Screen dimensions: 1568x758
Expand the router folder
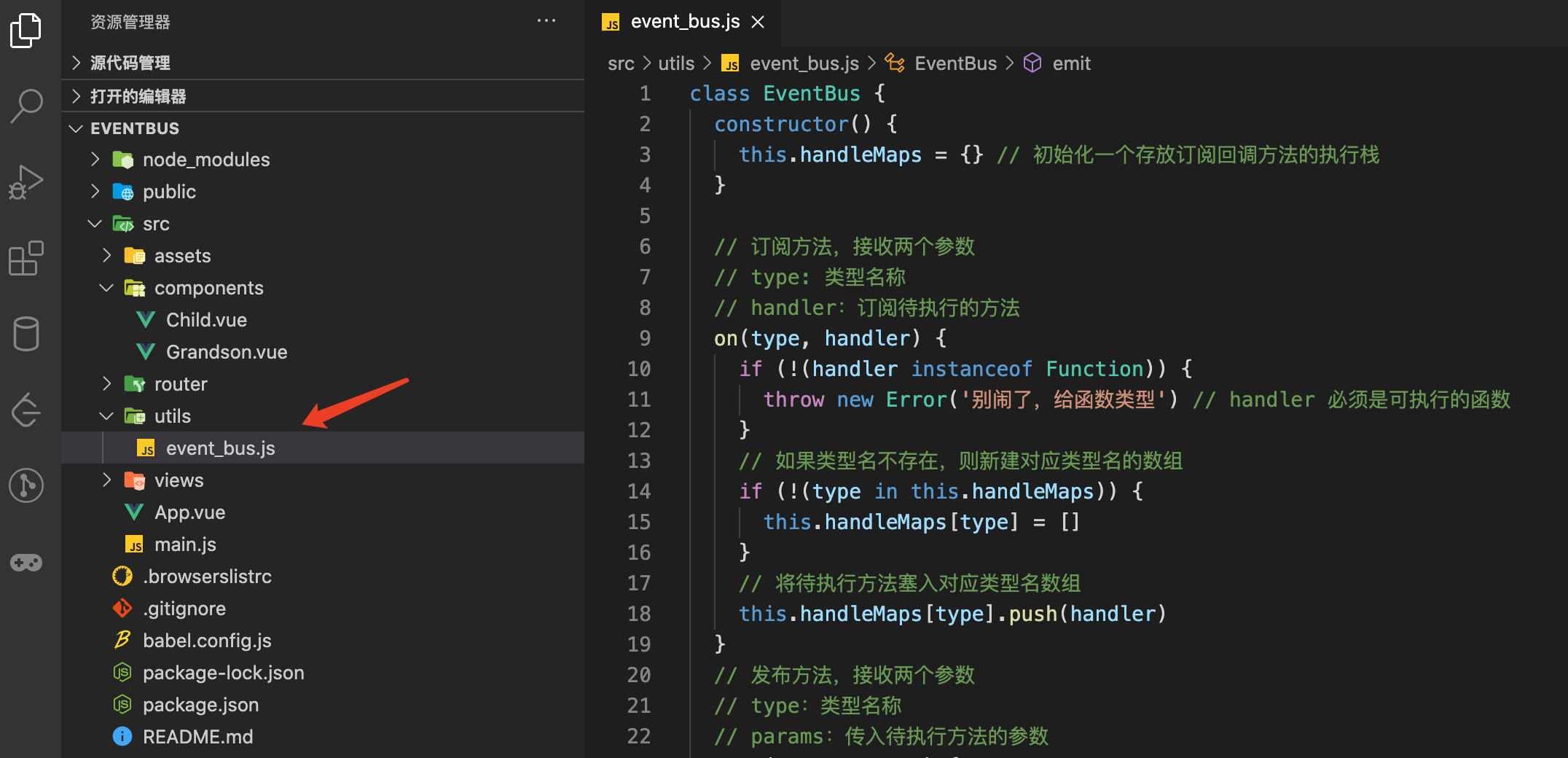point(180,384)
